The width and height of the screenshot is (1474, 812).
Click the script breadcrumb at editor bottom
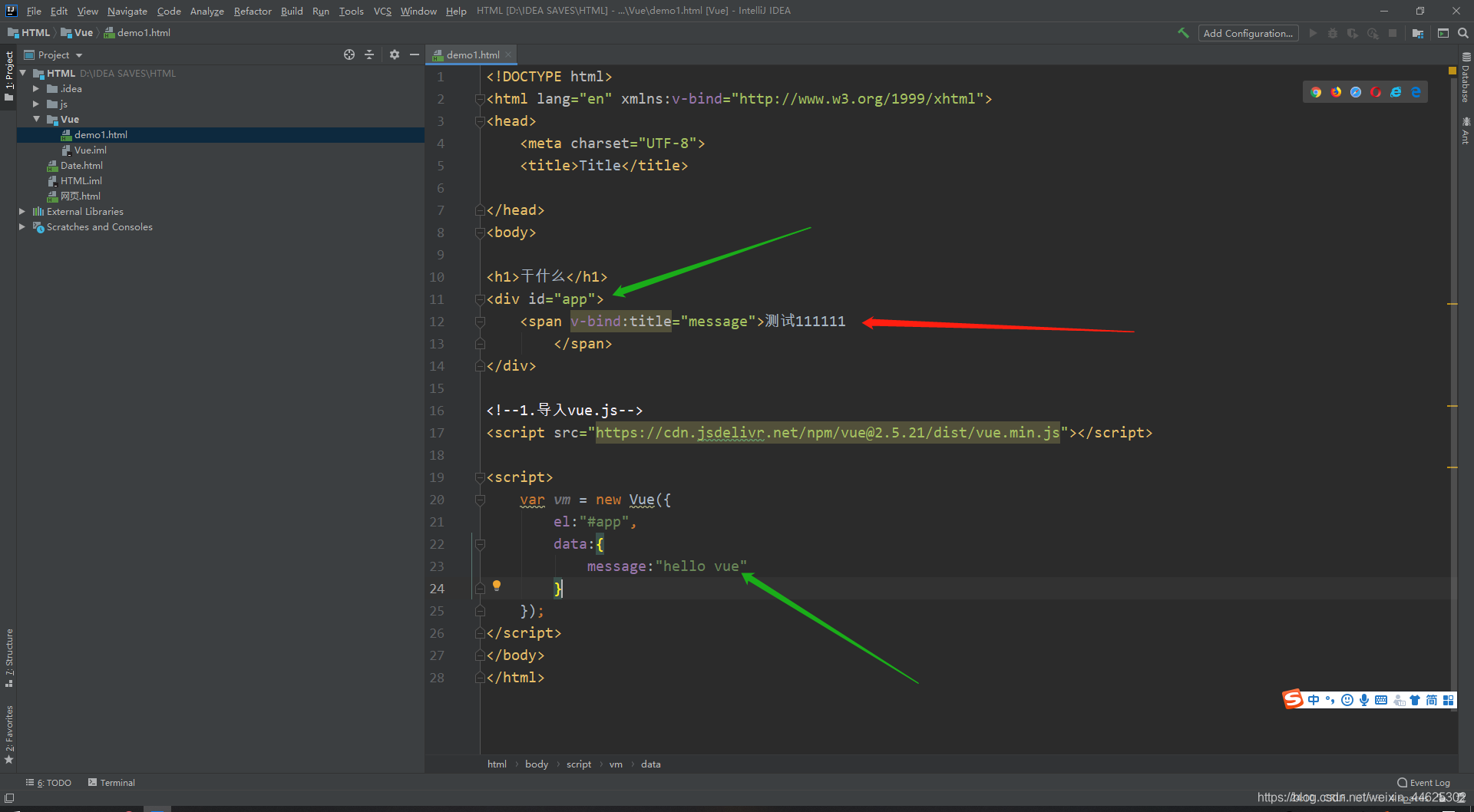point(579,764)
